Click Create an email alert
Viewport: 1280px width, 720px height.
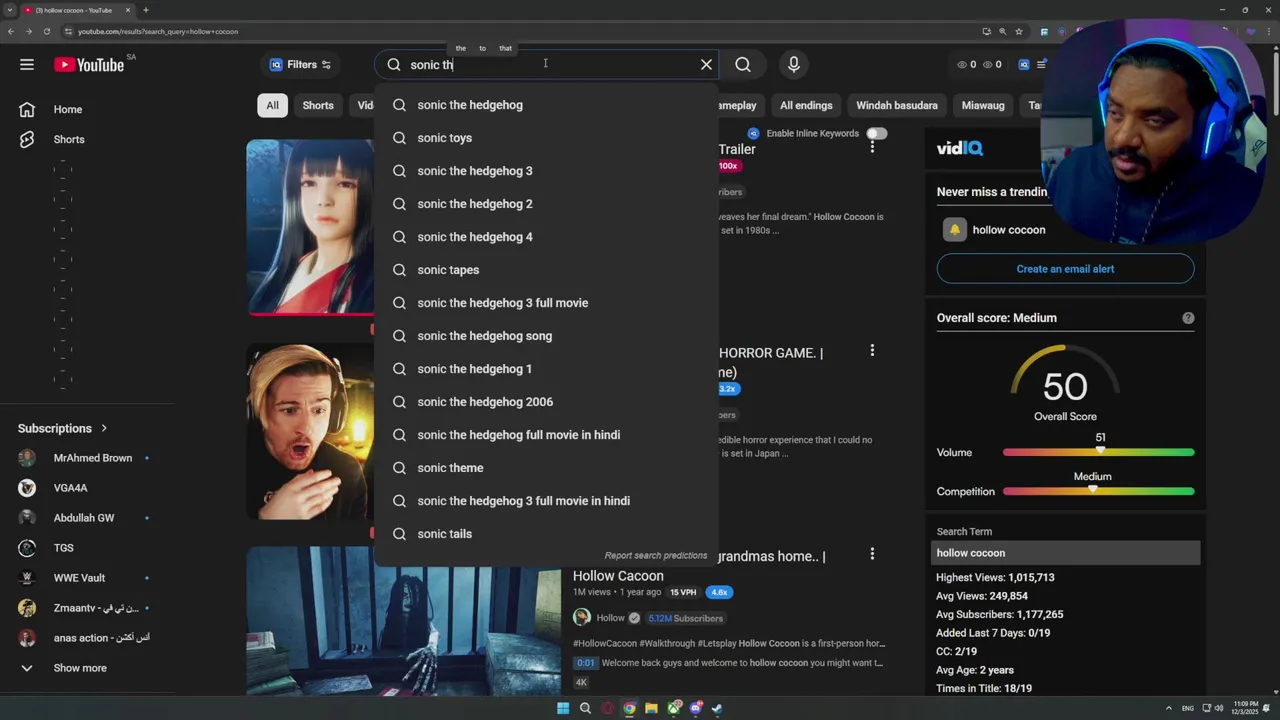1065,269
